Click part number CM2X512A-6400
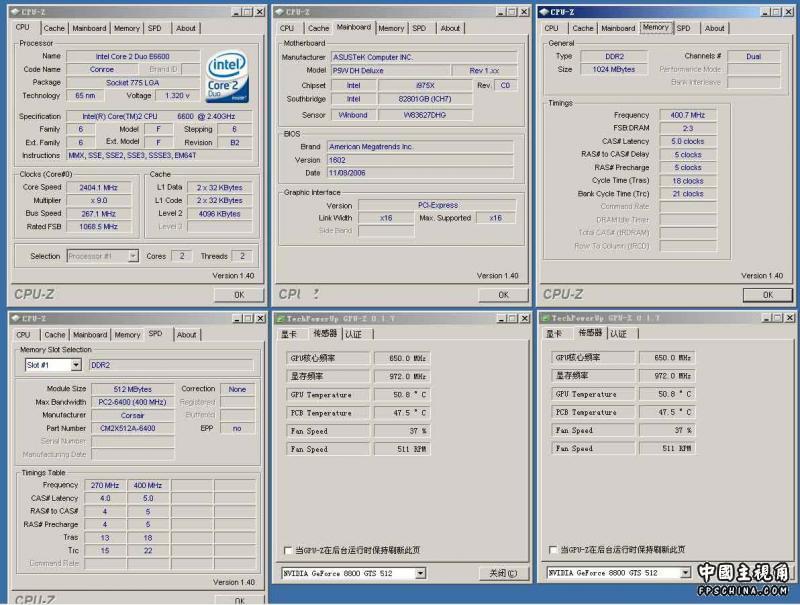The height and width of the screenshot is (605, 800). [133, 428]
